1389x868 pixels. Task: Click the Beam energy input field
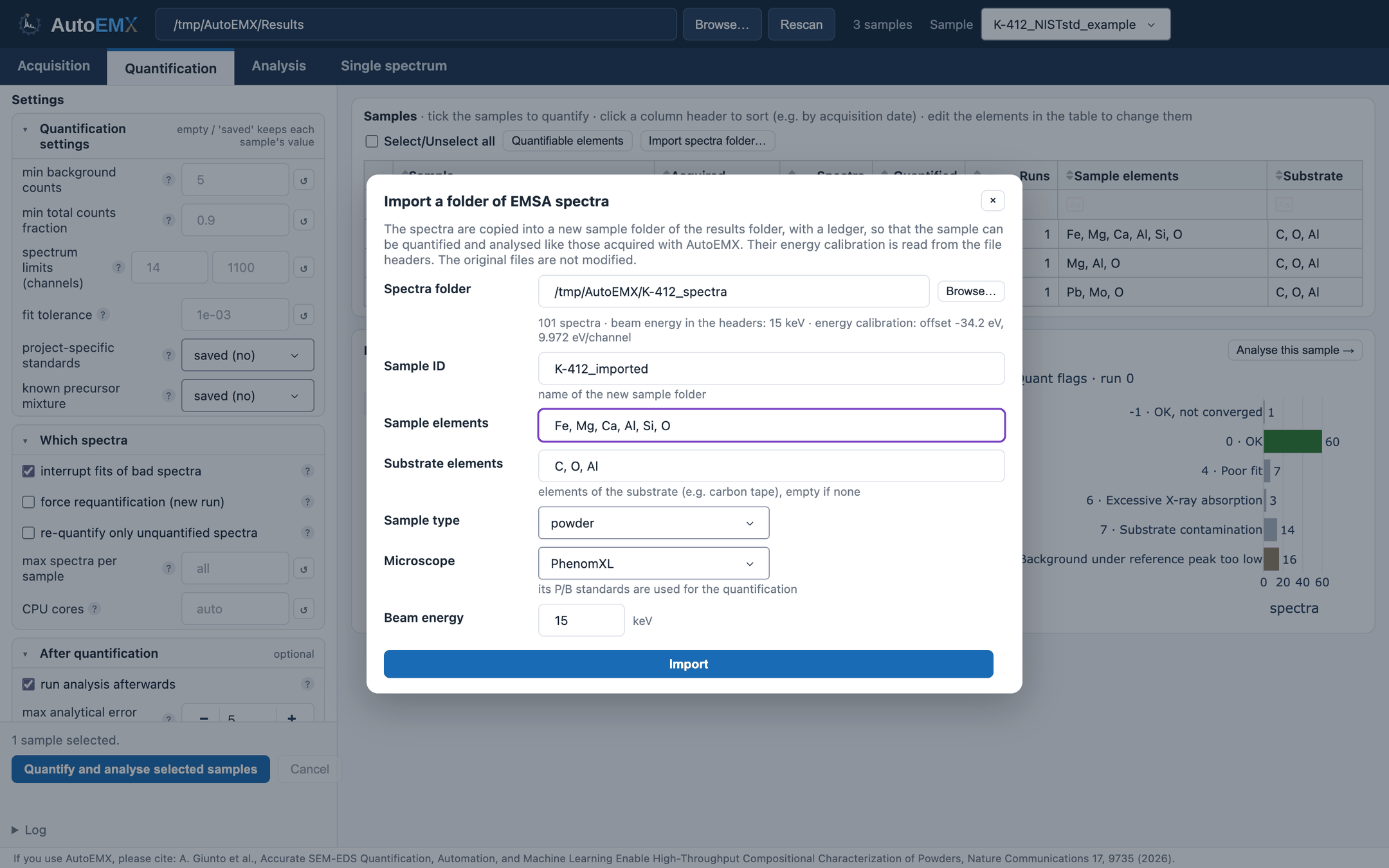(x=581, y=620)
